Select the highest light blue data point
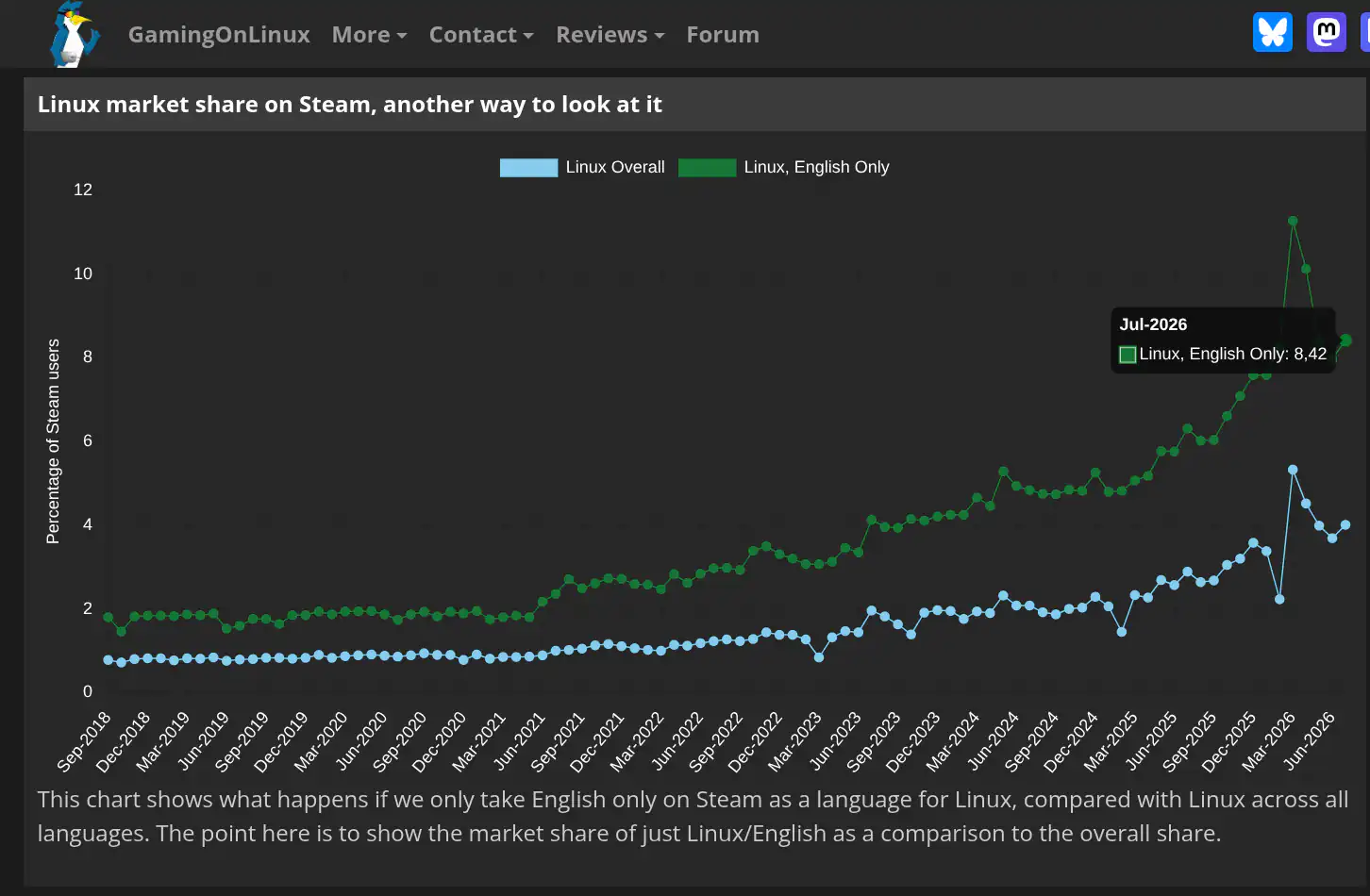The image size is (1370, 896). click(1293, 470)
